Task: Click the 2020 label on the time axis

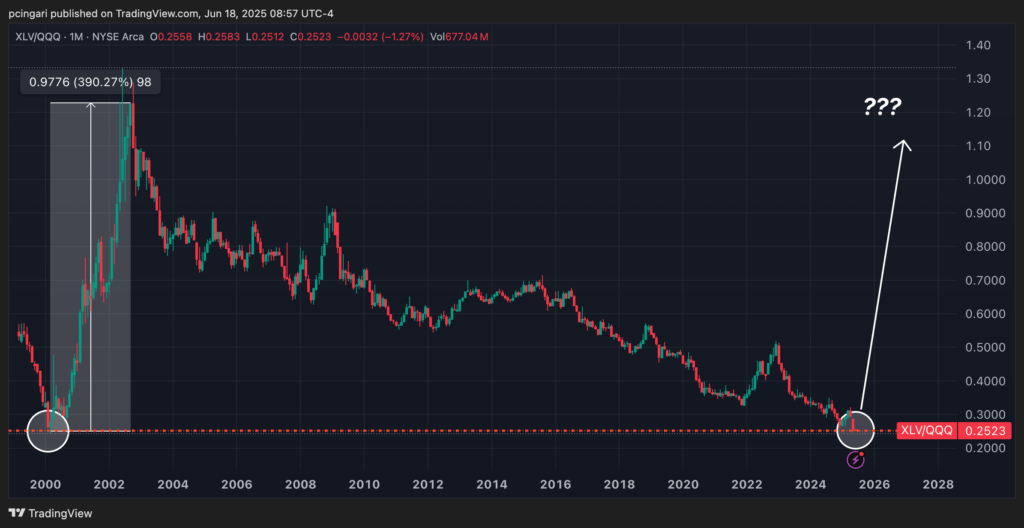Action: (x=683, y=486)
